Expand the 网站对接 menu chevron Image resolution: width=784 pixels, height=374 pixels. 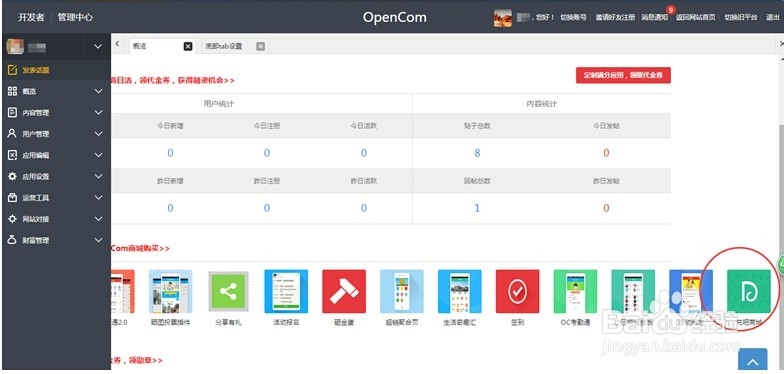click(x=98, y=219)
